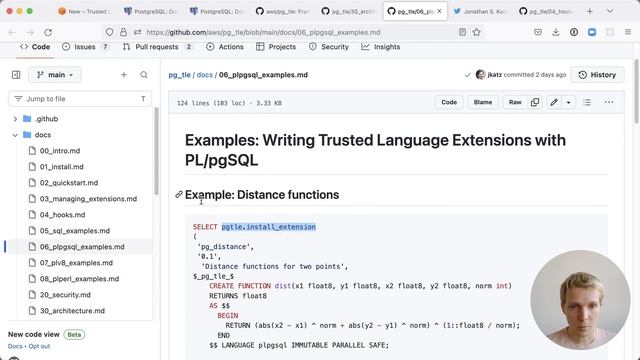
Task: Open 30_architecture.md file
Action: click(72, 311)
